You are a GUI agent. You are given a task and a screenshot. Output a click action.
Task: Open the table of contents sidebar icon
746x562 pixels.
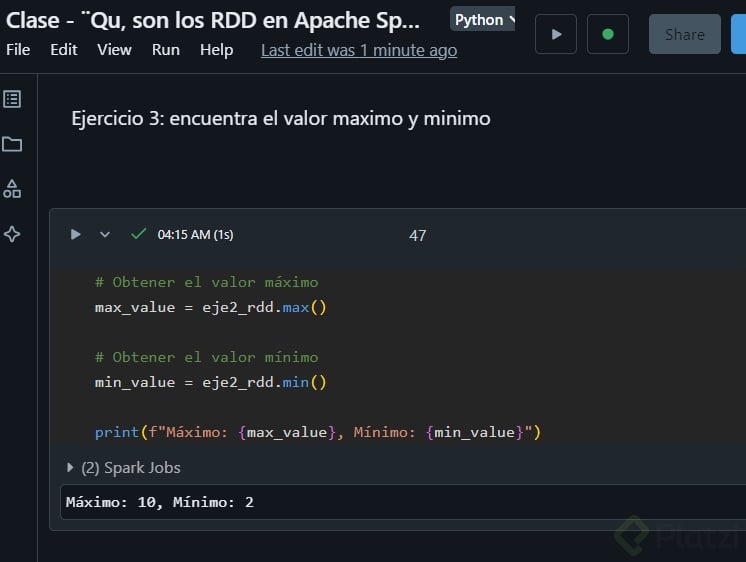12,99
